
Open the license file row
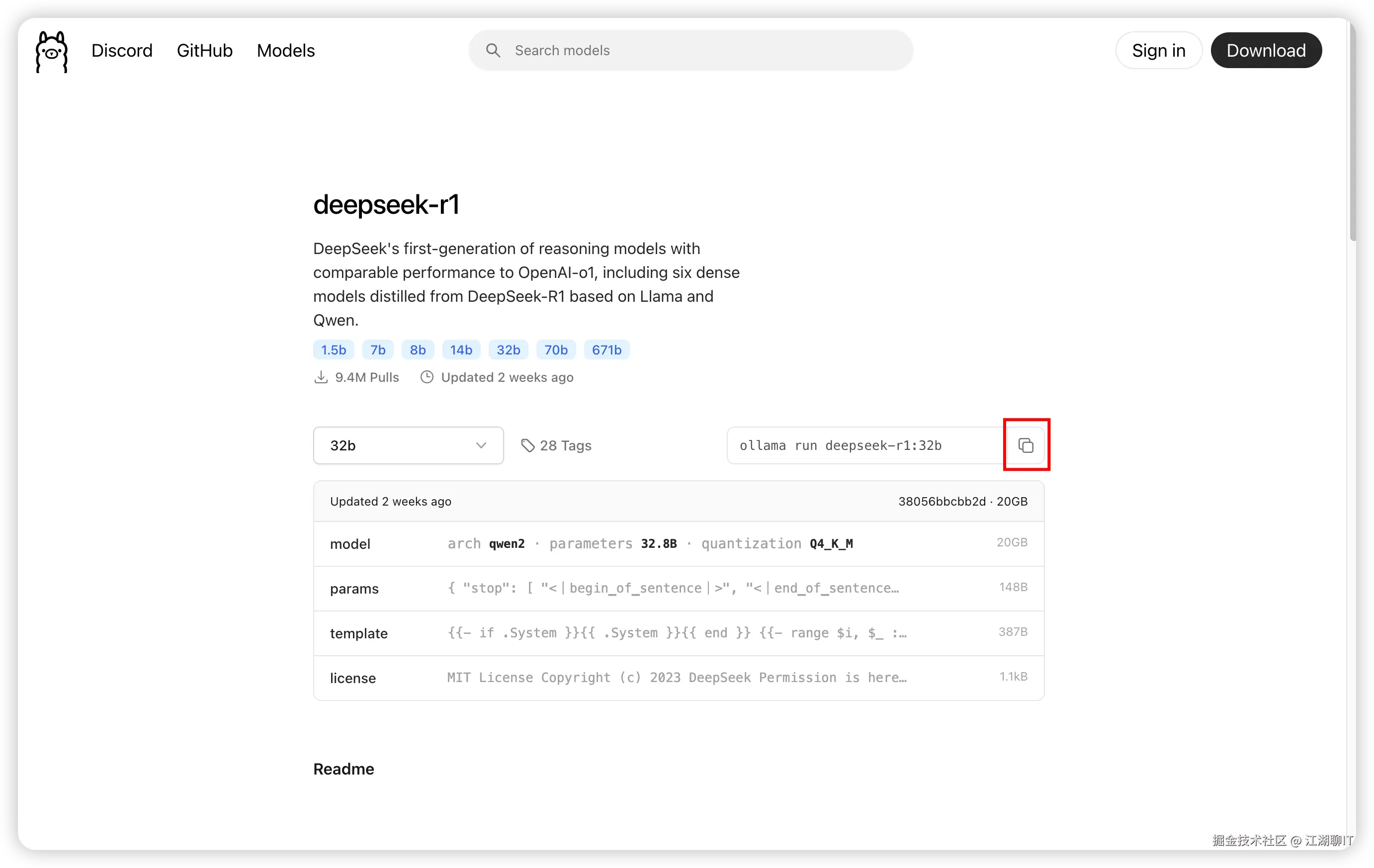tap(678, 678)
